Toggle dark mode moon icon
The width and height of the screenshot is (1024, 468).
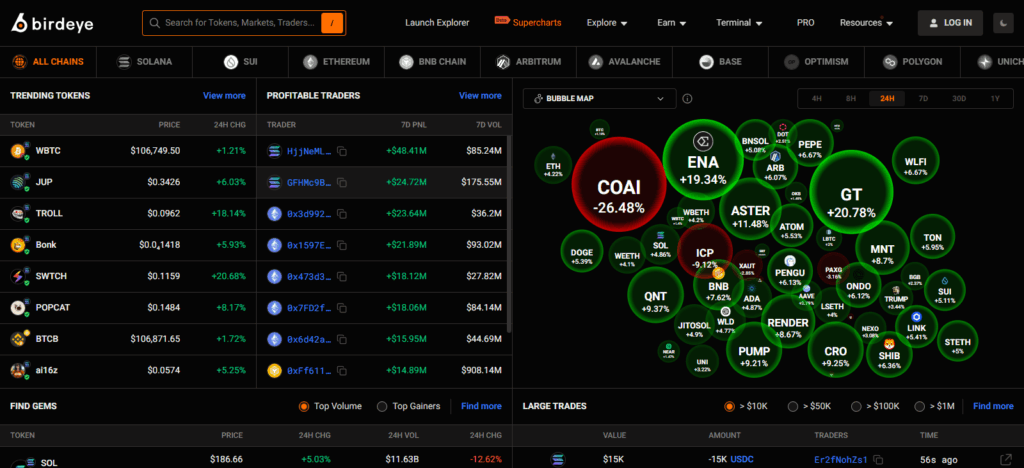(1002, 22)
